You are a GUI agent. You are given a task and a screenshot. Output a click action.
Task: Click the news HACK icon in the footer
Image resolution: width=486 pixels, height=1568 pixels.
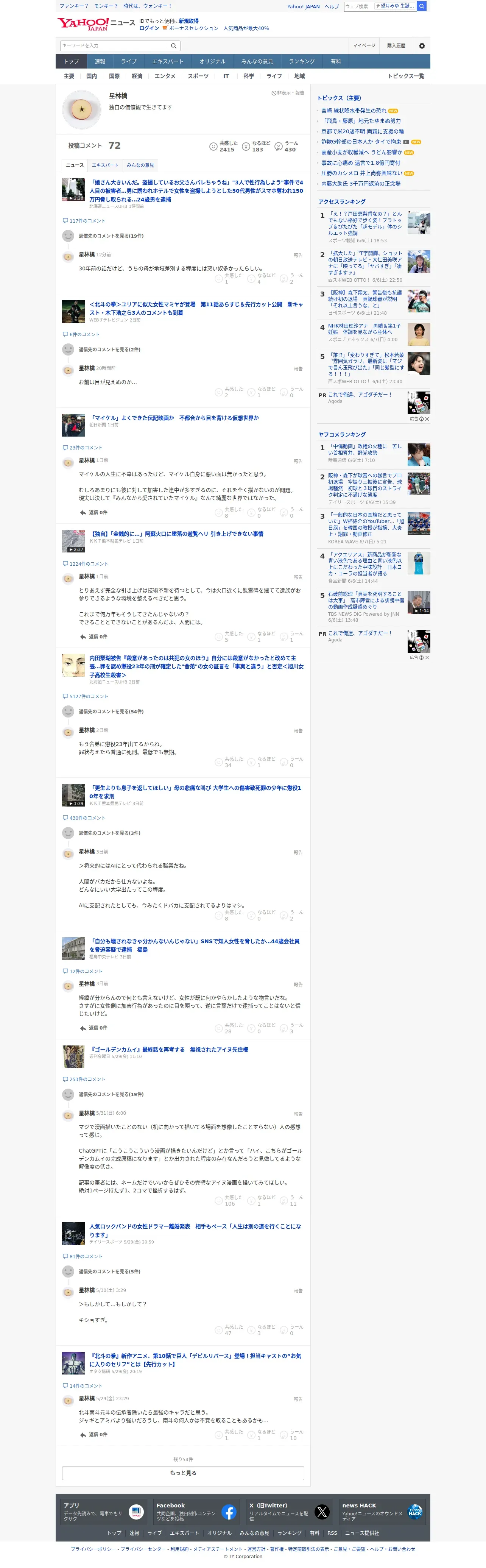coord(415,1512)
